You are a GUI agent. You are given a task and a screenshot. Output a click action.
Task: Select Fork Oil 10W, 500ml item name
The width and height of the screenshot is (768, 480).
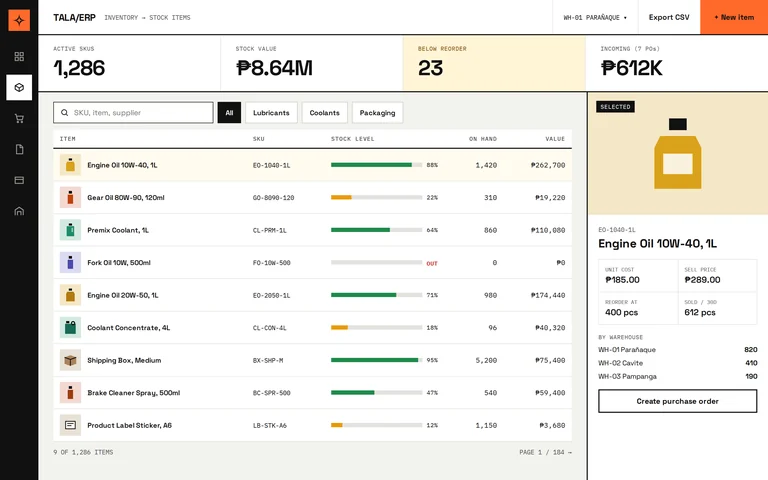(x=119, y=263)
